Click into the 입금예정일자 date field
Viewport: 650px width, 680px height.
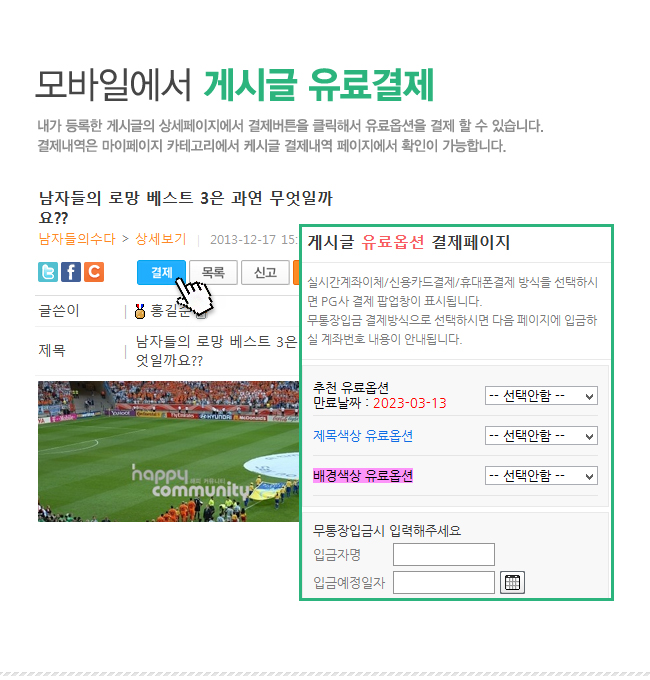pyautogui.click(x=444, y=582)
